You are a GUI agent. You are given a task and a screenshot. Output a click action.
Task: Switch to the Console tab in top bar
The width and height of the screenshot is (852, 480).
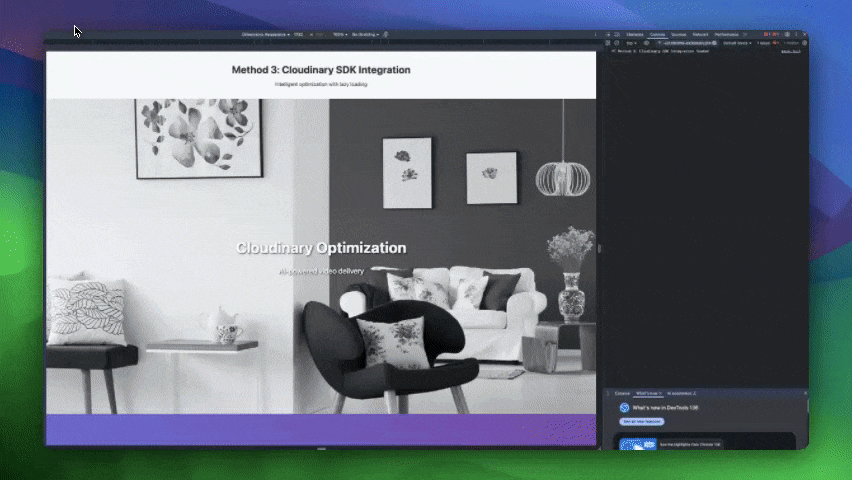[657, 35]
